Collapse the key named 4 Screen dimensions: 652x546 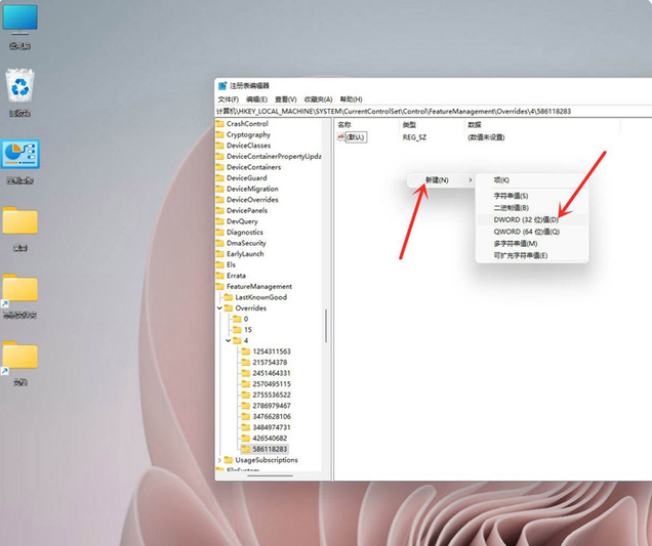click(x=227, y=341)
